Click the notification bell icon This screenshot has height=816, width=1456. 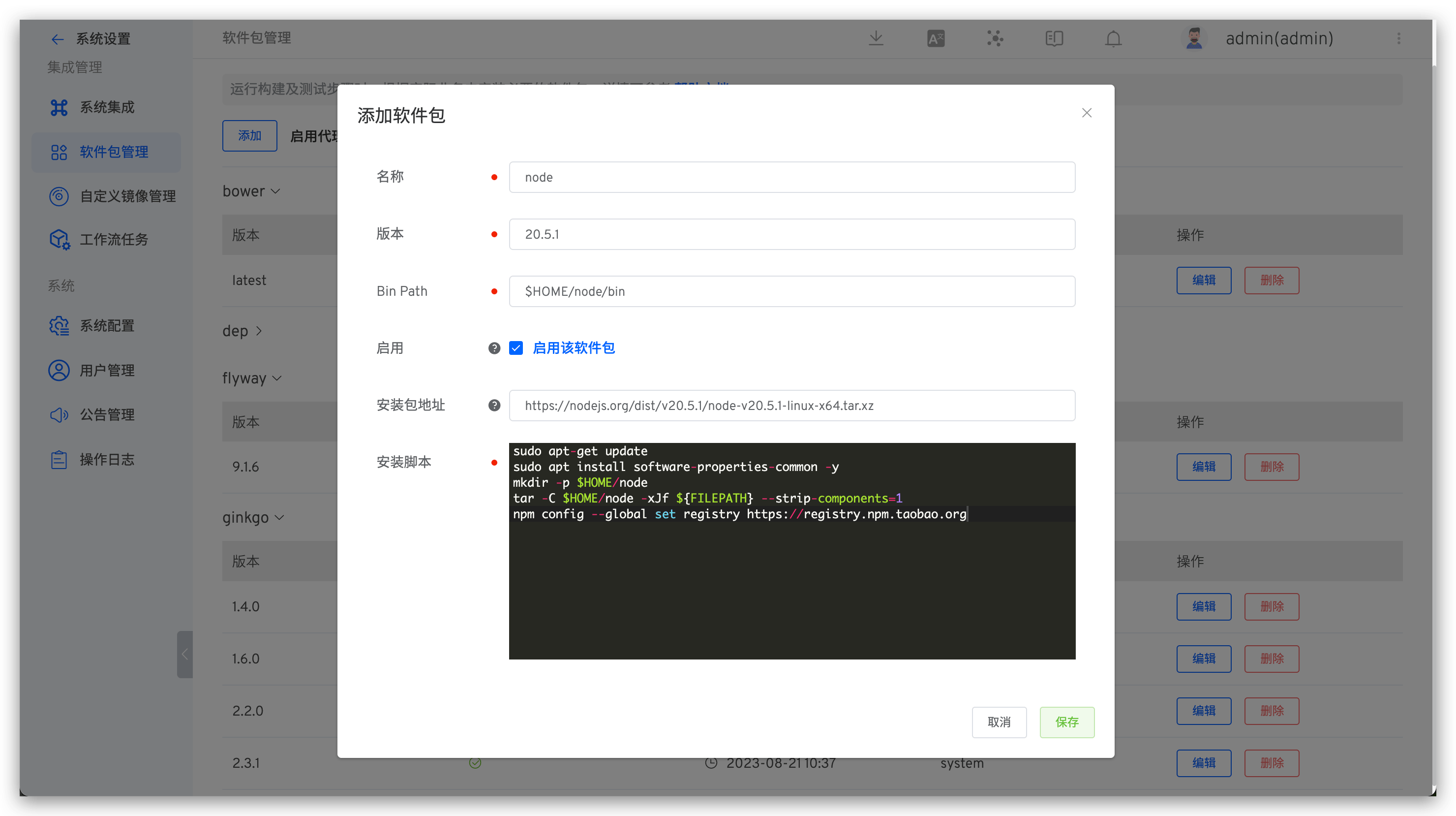pos(1113,38)
